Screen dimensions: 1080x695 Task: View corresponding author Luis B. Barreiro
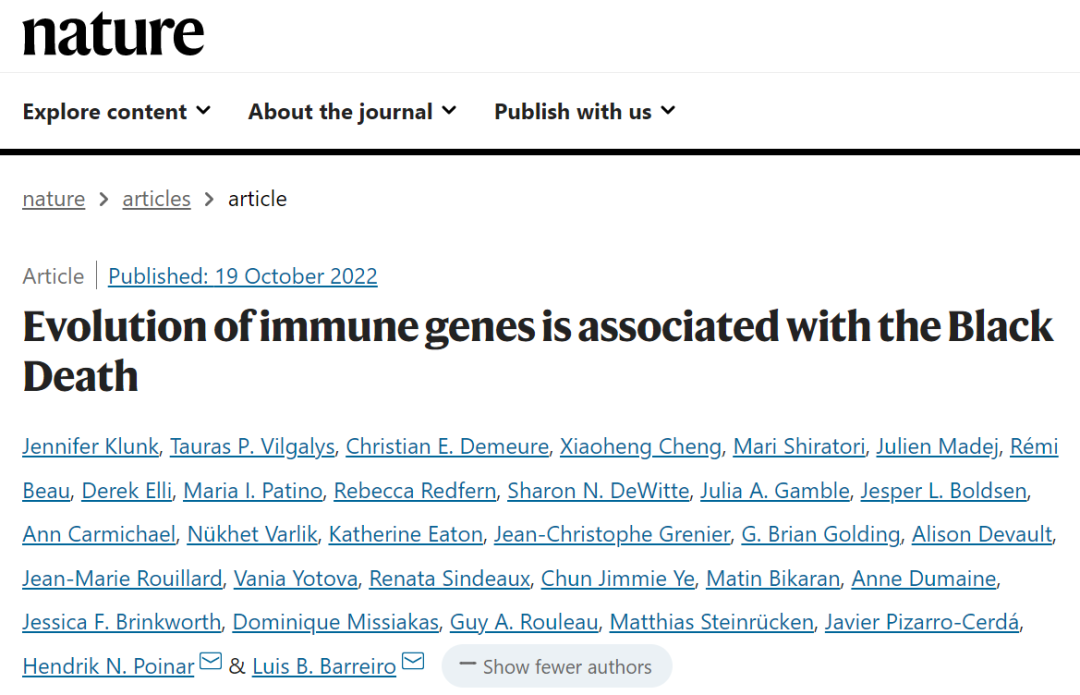click(x=324, y=666)
